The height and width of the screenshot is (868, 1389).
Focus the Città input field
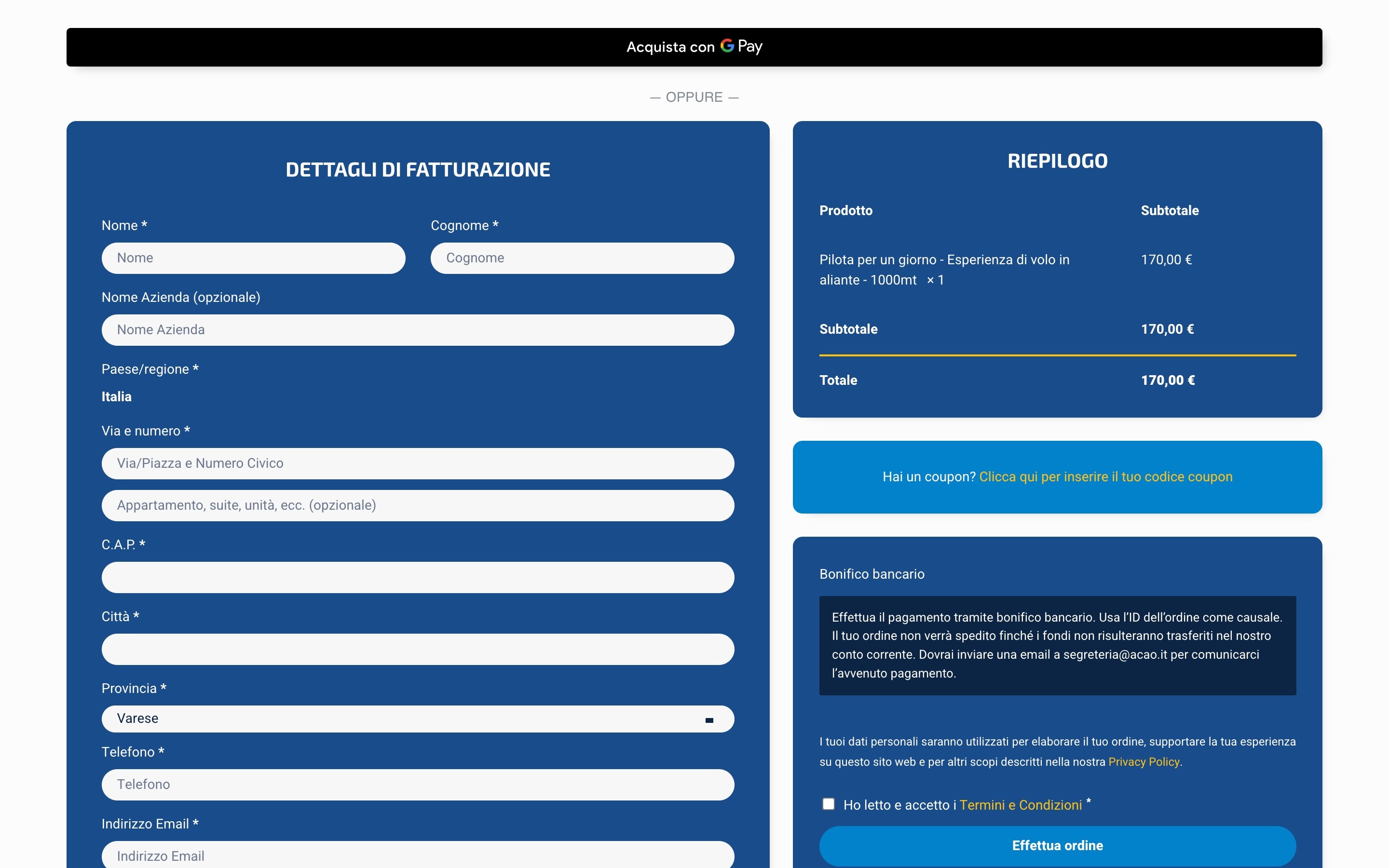click(418, 649)
